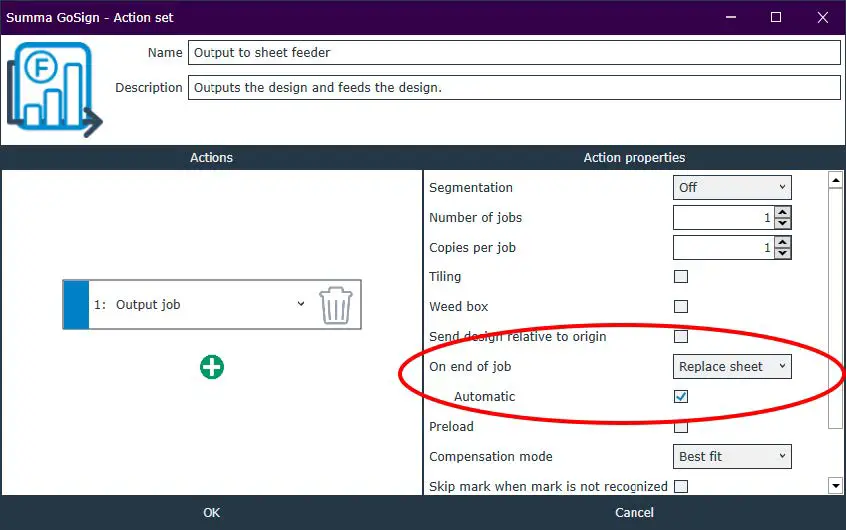Open the Compensation mode dropdown

732,457
